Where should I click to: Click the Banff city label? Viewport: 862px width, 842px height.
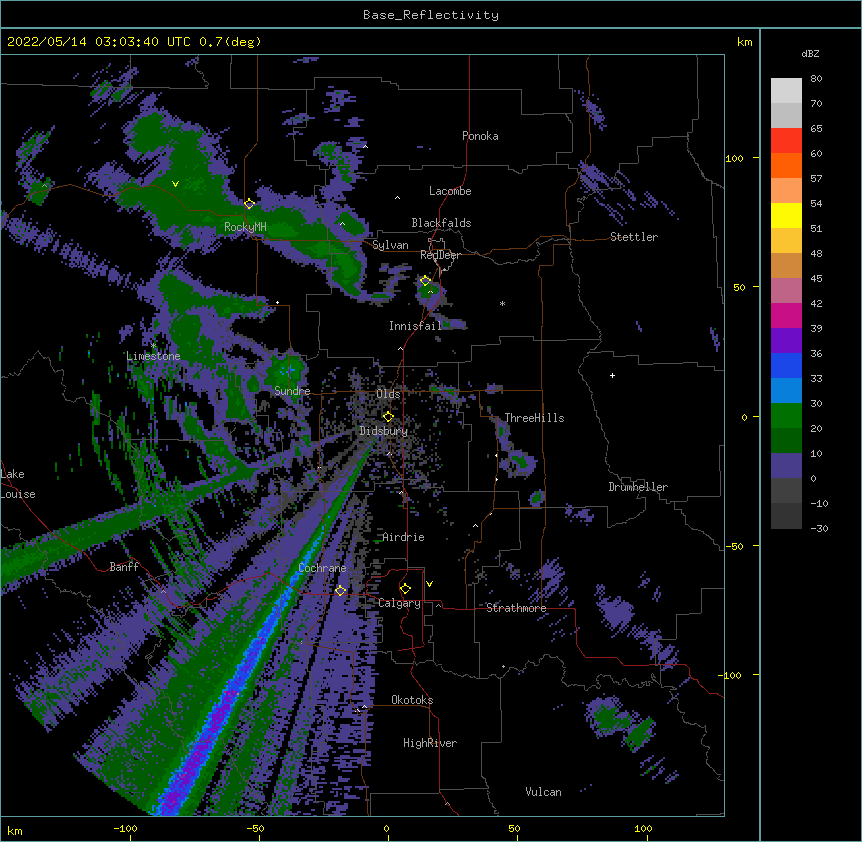(124, 567)
